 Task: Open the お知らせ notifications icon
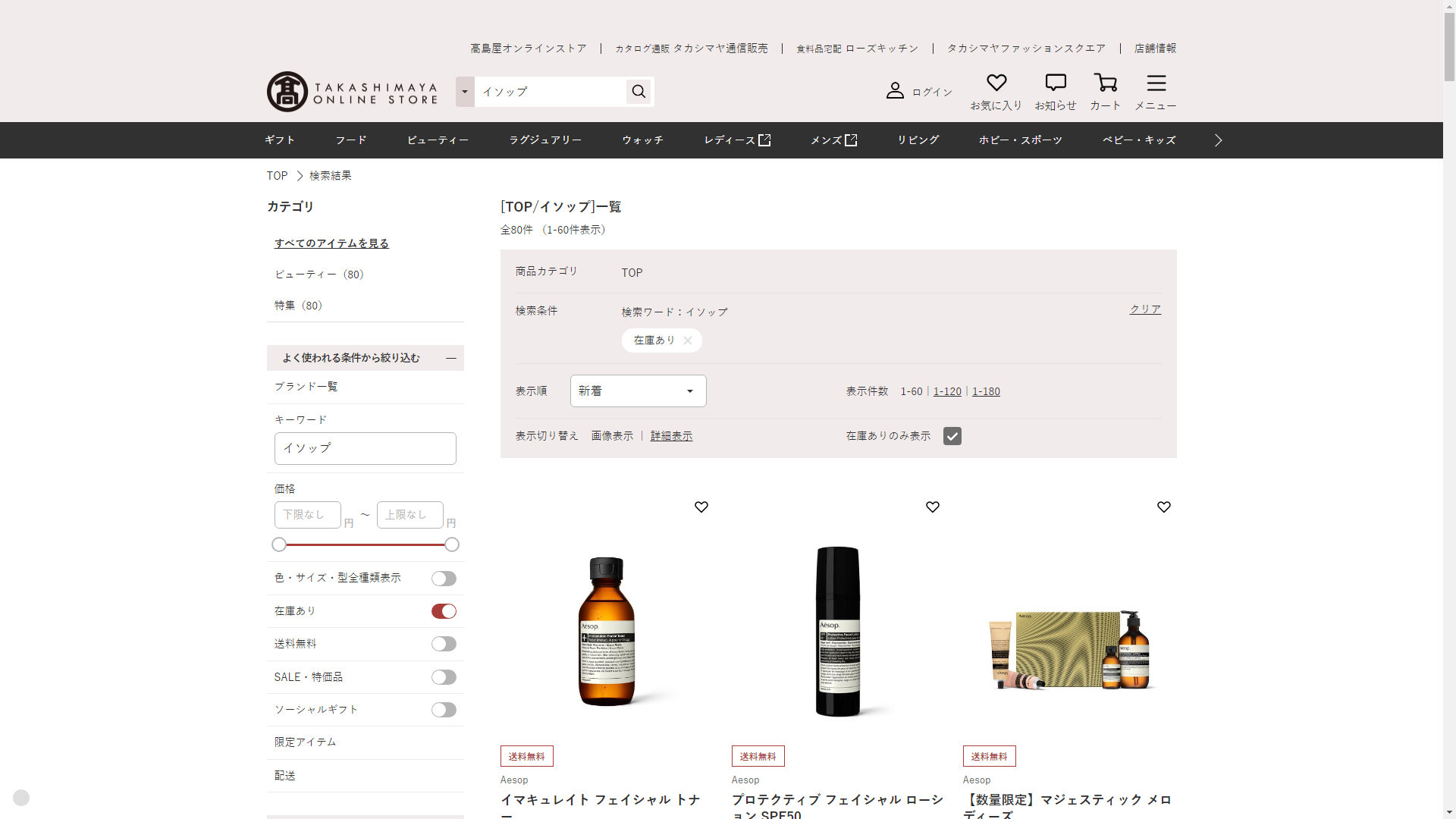(x=1055, y=83)
